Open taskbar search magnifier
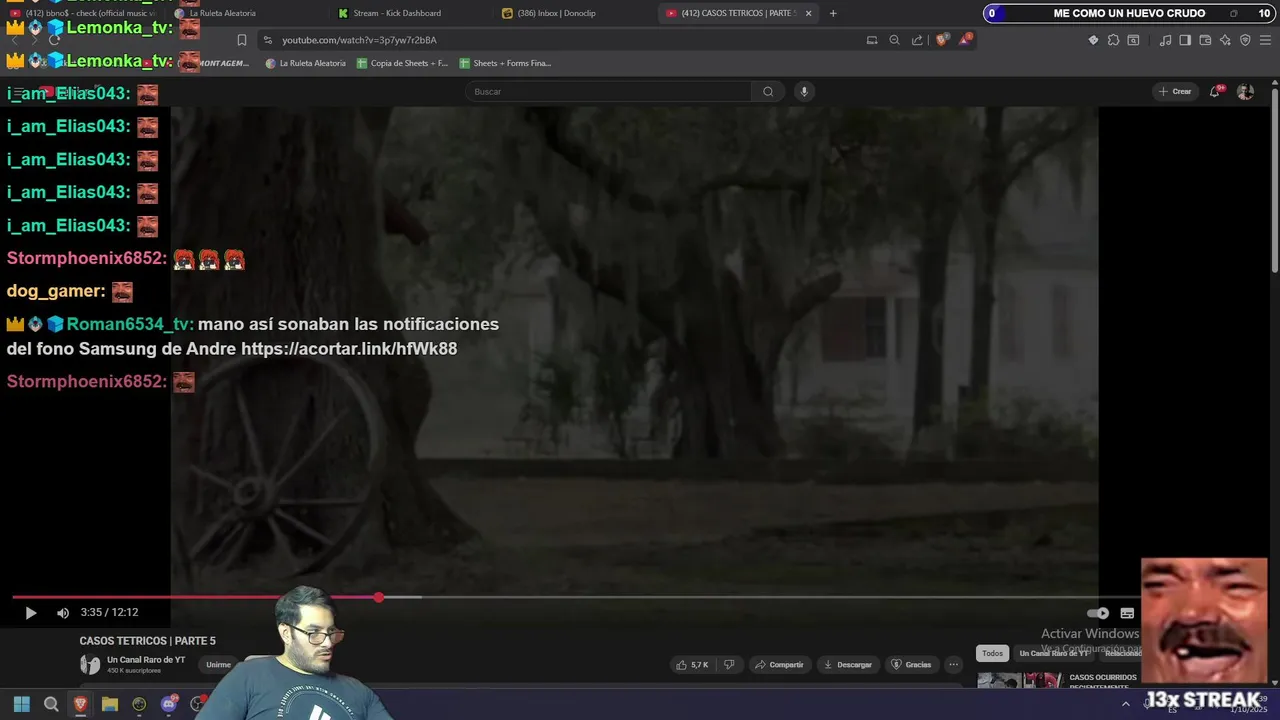Image resolution: width=1280 pixels, height=720 pixels. 51,704
